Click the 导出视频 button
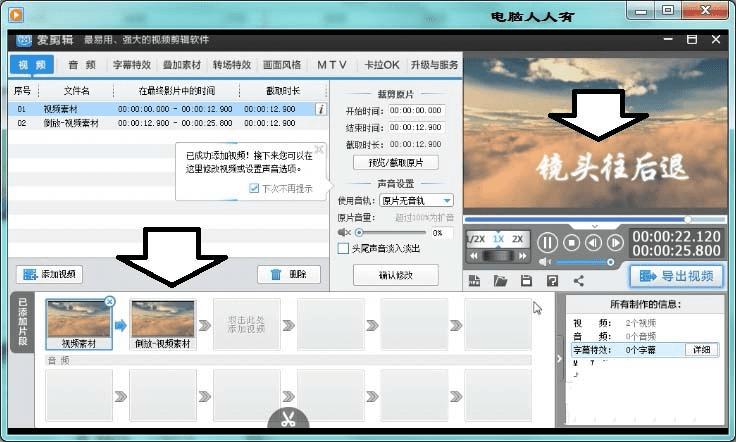This screenshot has width=736, height=442. 676,276
